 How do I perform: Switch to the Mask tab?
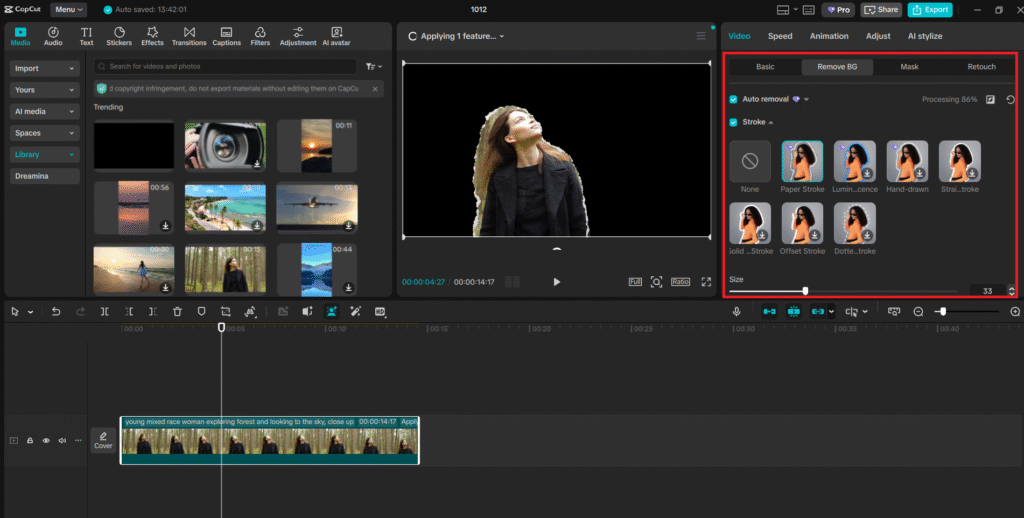(909, 67)
